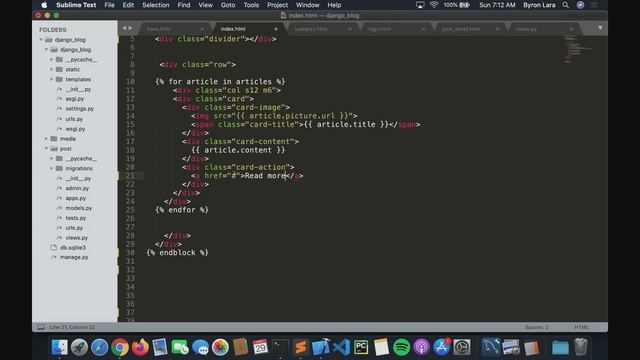
Task: Open Siri from the menu bar
Action: pyautogui.click(x=580, y=5)
